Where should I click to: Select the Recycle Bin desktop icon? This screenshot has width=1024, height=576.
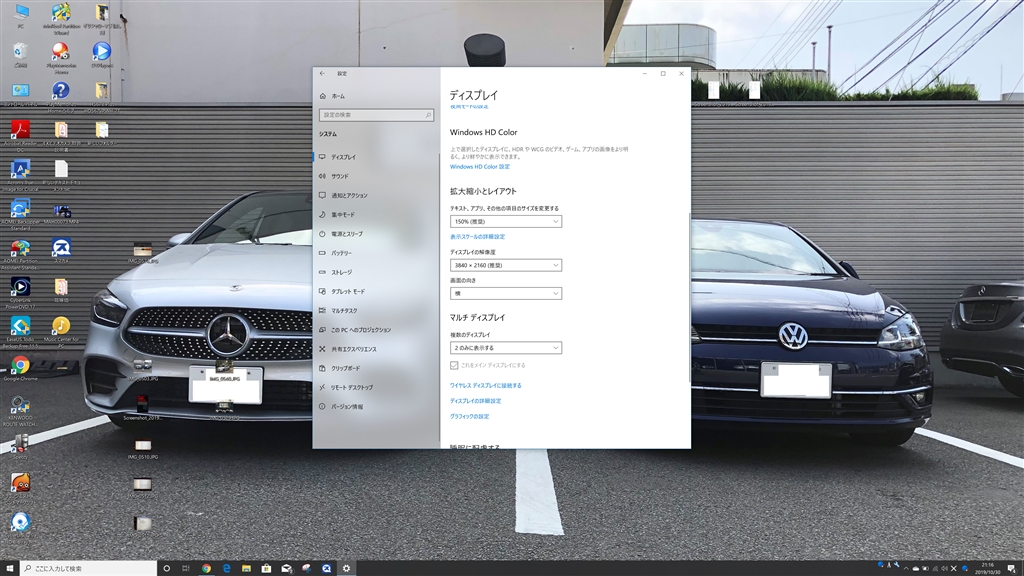(20, 55)
